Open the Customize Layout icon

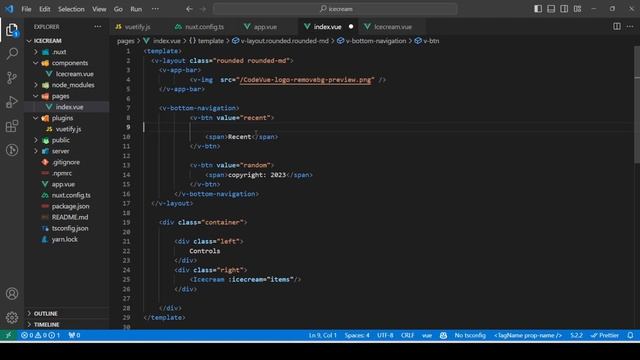click(577, 9)
